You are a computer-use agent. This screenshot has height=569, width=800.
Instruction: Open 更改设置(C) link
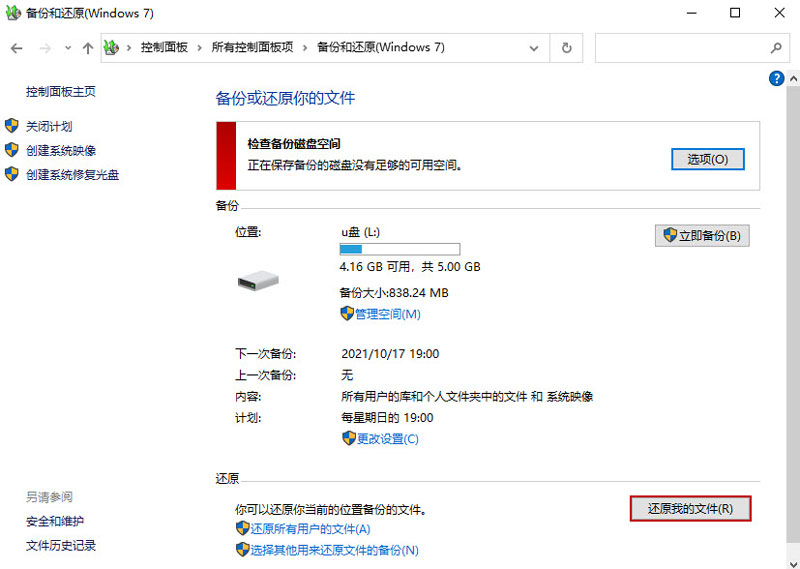(387, 439)
